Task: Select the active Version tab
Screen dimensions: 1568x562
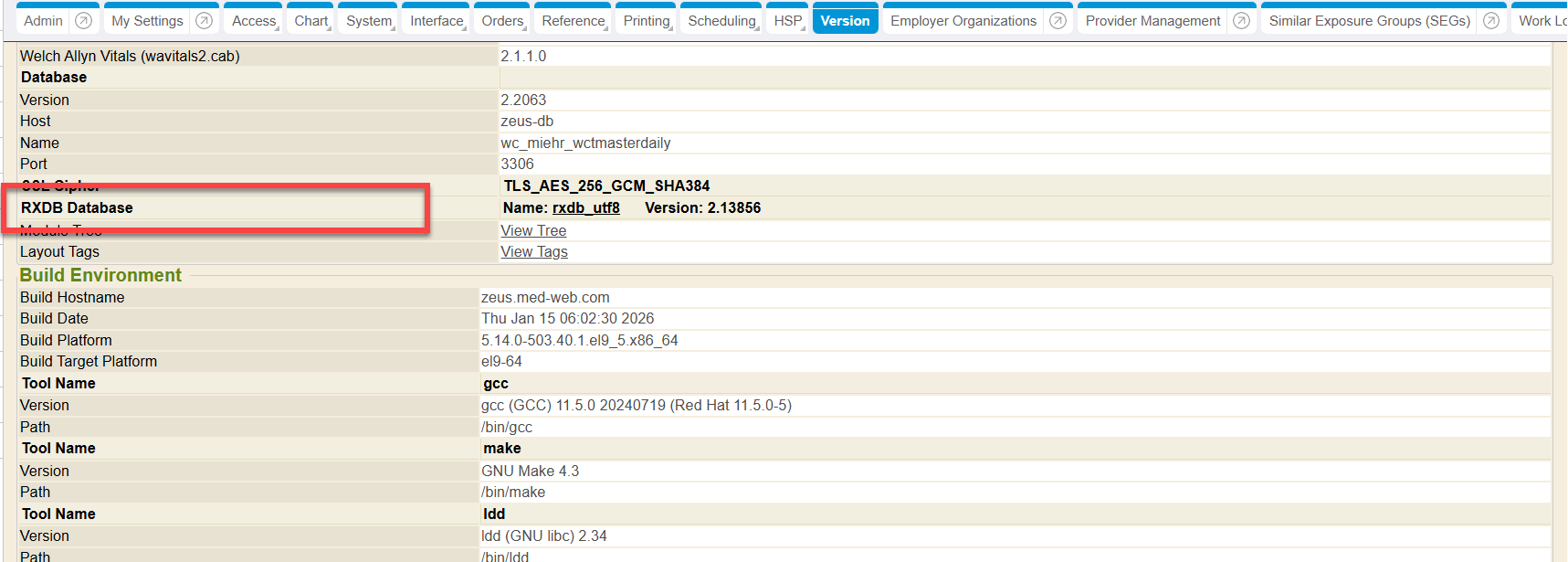Action: 845,21
